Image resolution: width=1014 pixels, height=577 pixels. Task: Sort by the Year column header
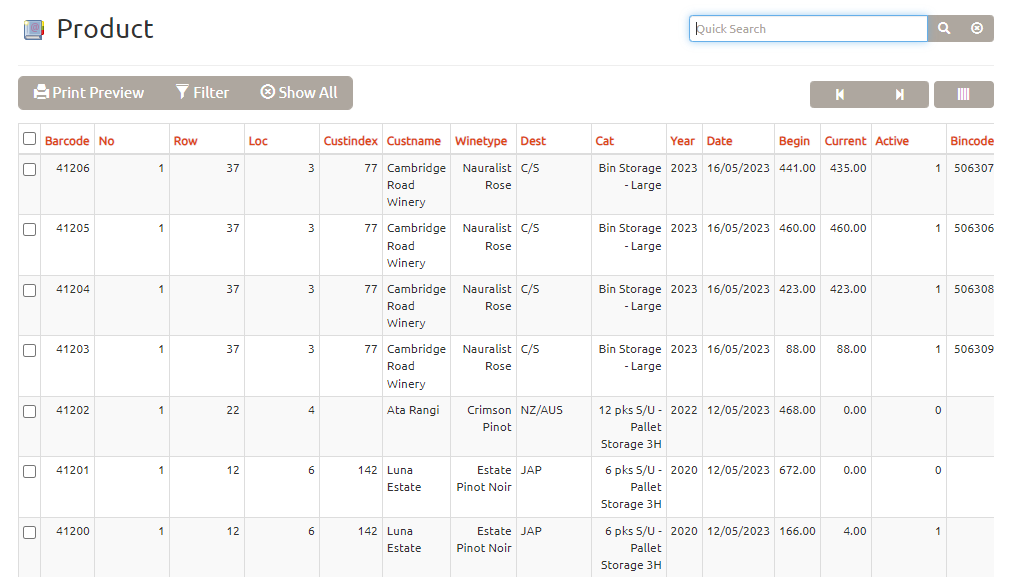(682, 141)
